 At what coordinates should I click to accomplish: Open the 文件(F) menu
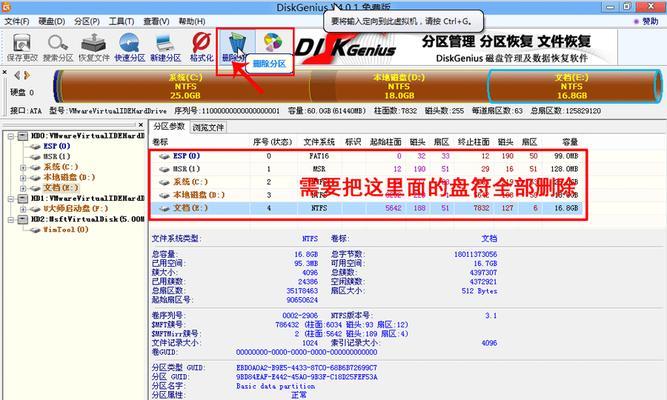click(x=17, y=21)
